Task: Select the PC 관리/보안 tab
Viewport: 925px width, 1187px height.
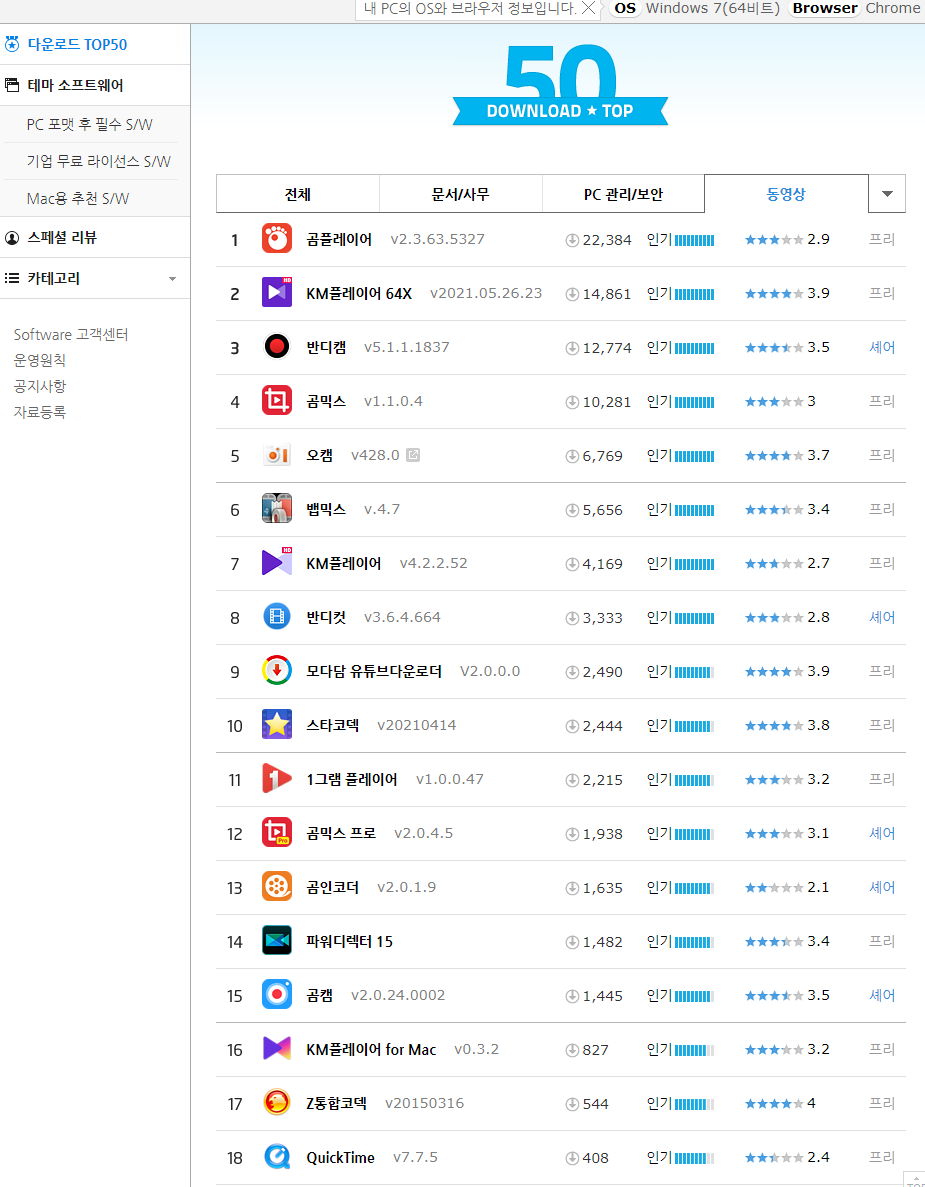Action: [x=623, y=194]
